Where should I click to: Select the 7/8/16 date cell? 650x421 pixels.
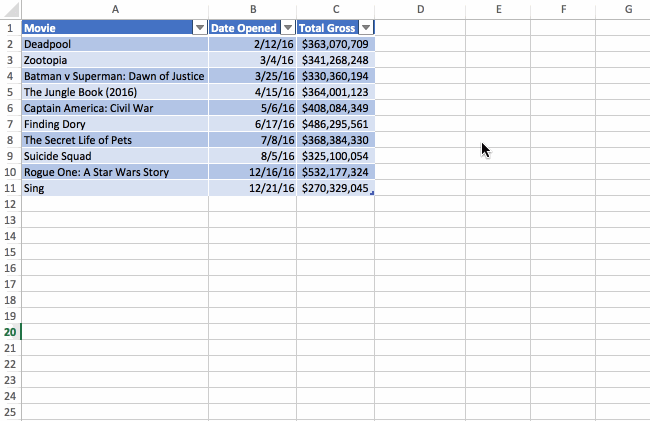pyautogui.click(x=252, y=140)
